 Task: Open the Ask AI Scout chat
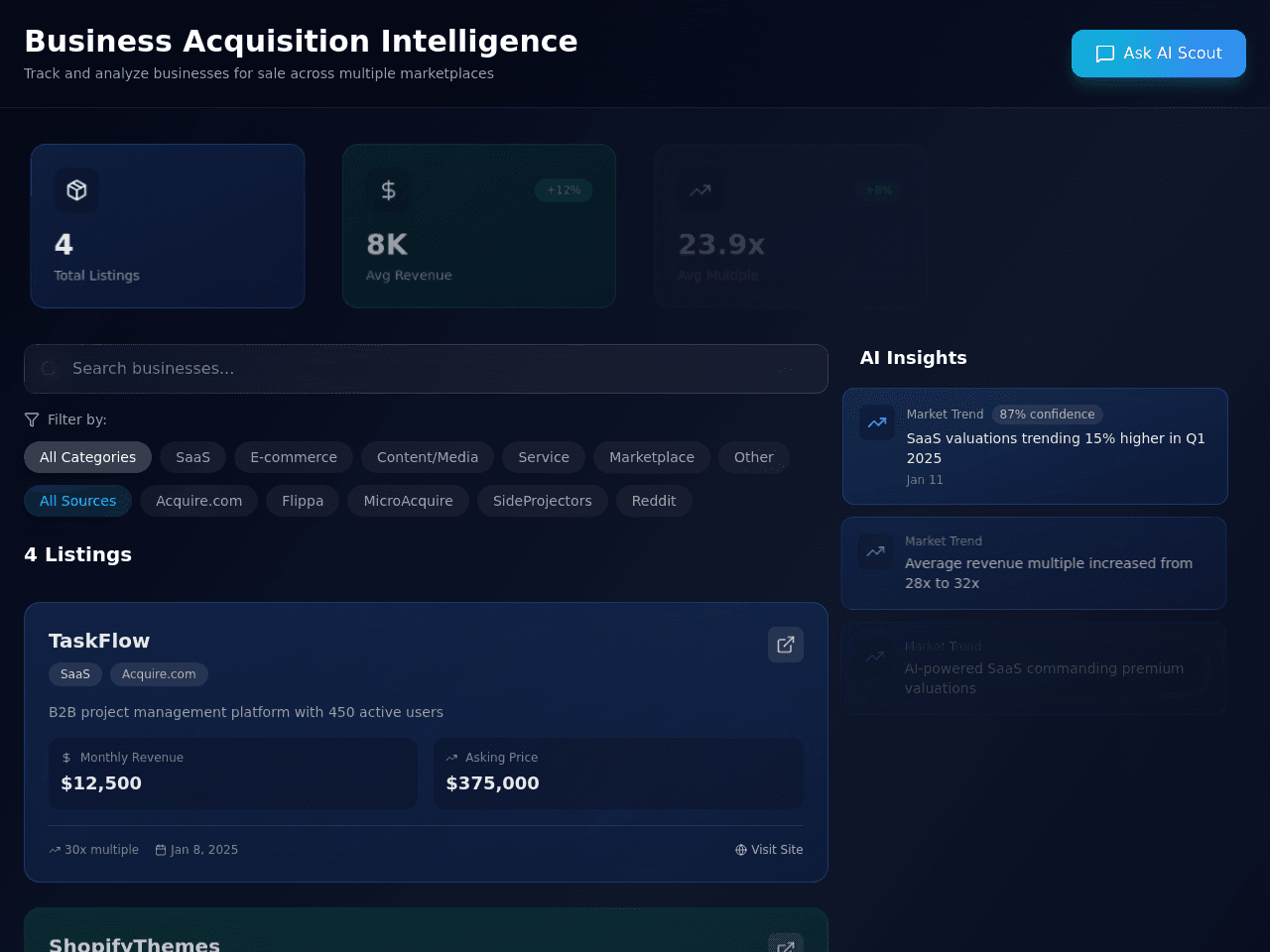[x=1158, y=54]
